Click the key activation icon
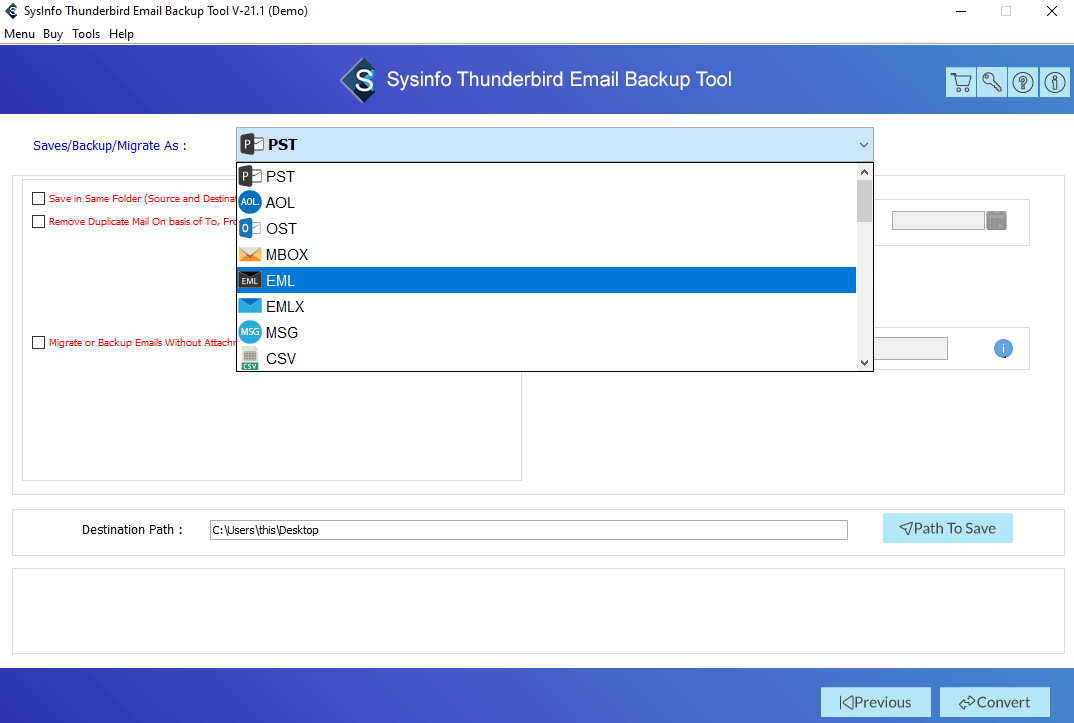Viewport: 1074px width, 723px height. (x=992, y=82)
